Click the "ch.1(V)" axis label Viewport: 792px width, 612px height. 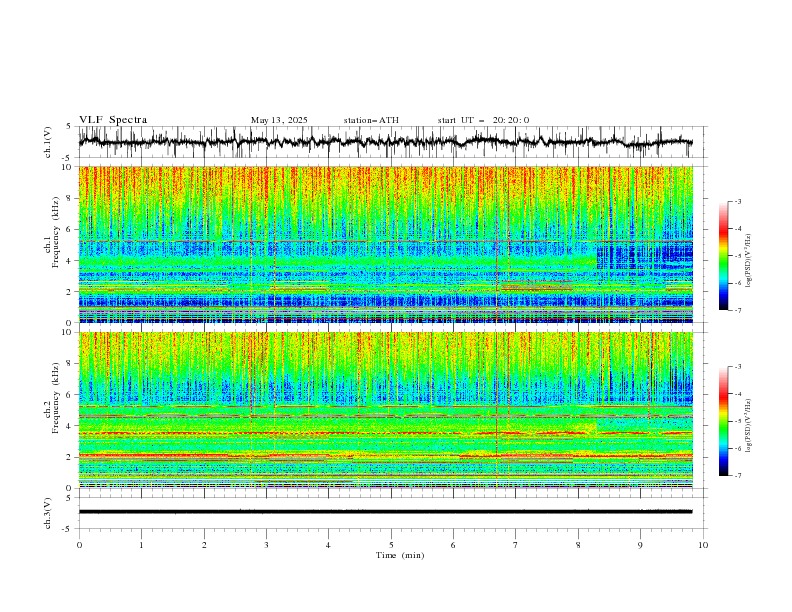pyautogui.click(x=48, y=142)
